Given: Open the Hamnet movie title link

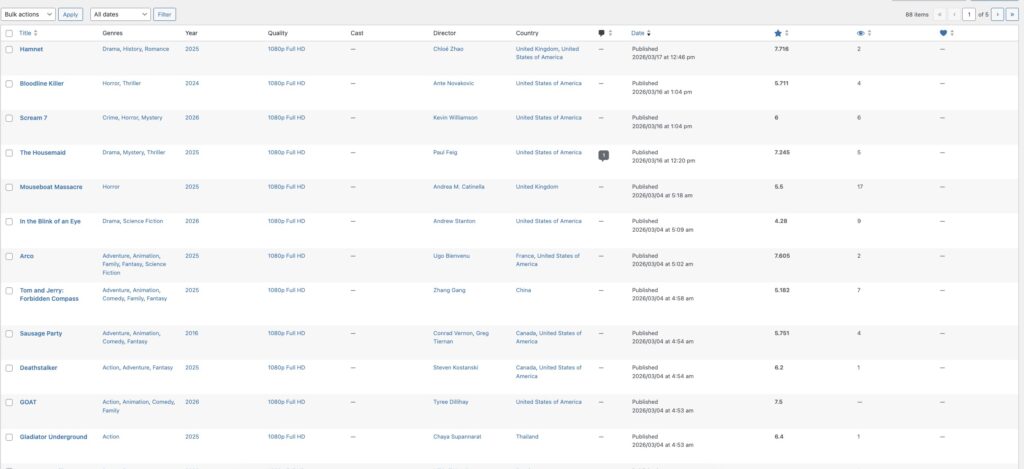Looking at the screenshot, I should (31, 49).
